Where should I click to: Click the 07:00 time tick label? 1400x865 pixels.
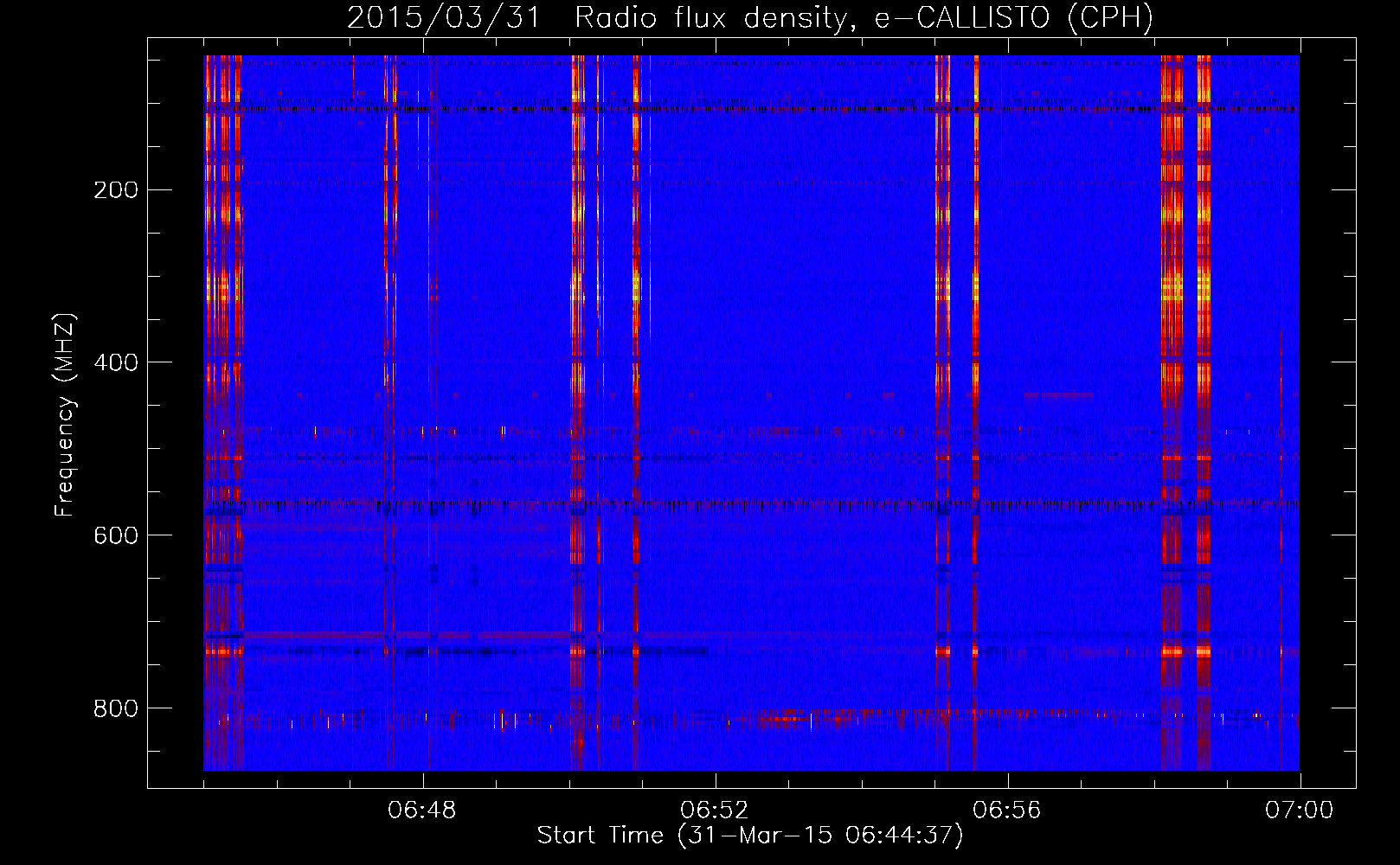click(x=1300, y=811)
